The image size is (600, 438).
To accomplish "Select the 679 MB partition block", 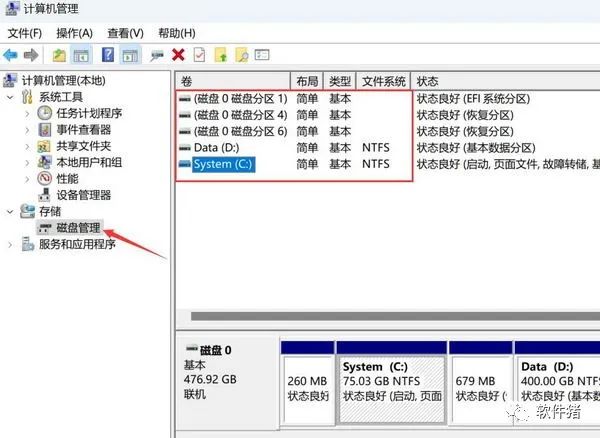I will coord(481,384).
